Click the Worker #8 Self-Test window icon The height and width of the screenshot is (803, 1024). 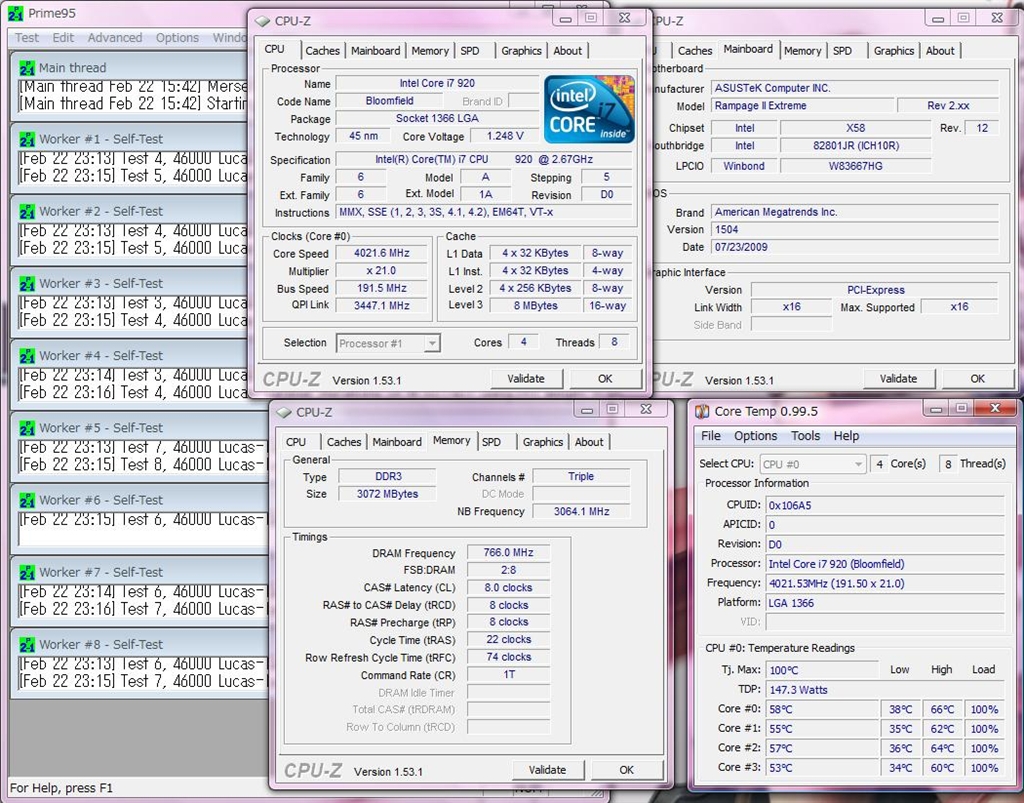(x=27, y=645)
